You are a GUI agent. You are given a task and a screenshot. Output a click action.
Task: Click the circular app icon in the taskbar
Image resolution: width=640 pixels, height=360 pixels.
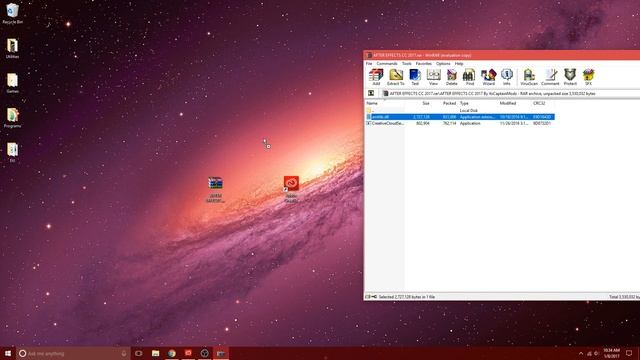[204, 353]
